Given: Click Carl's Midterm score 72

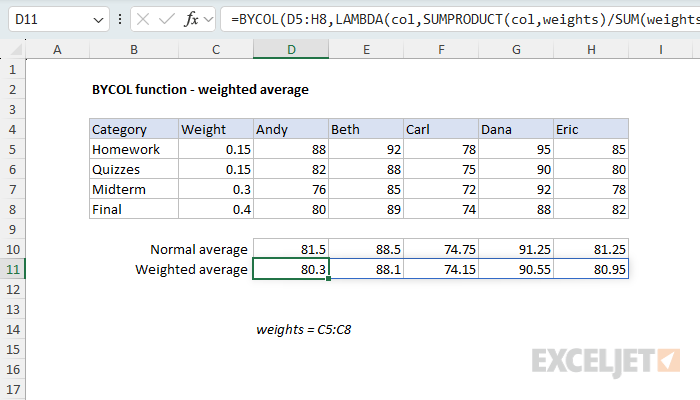Looking at the screenshot, I should click(441, 189).
